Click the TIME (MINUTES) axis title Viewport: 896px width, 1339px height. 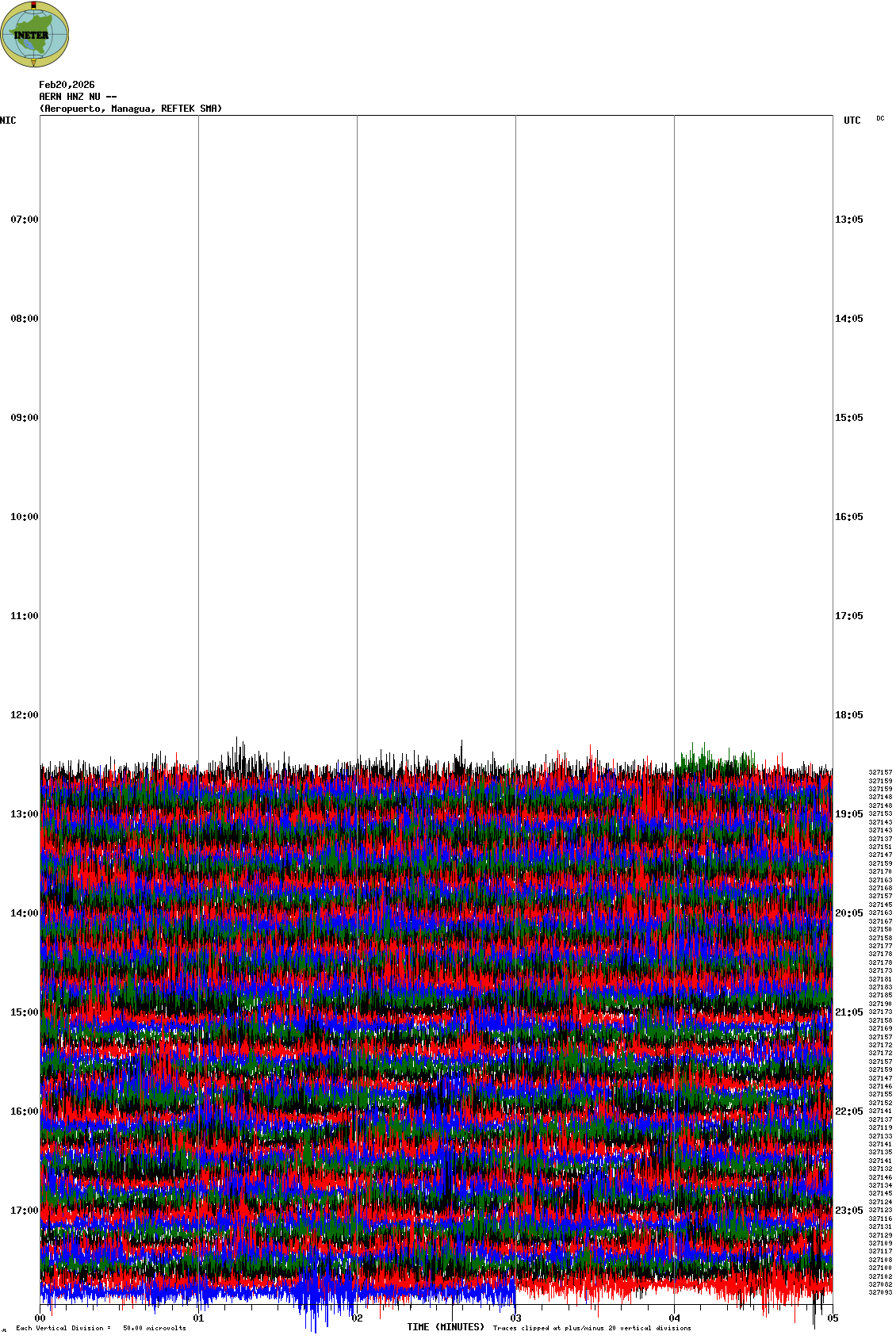pos(446,1327)
